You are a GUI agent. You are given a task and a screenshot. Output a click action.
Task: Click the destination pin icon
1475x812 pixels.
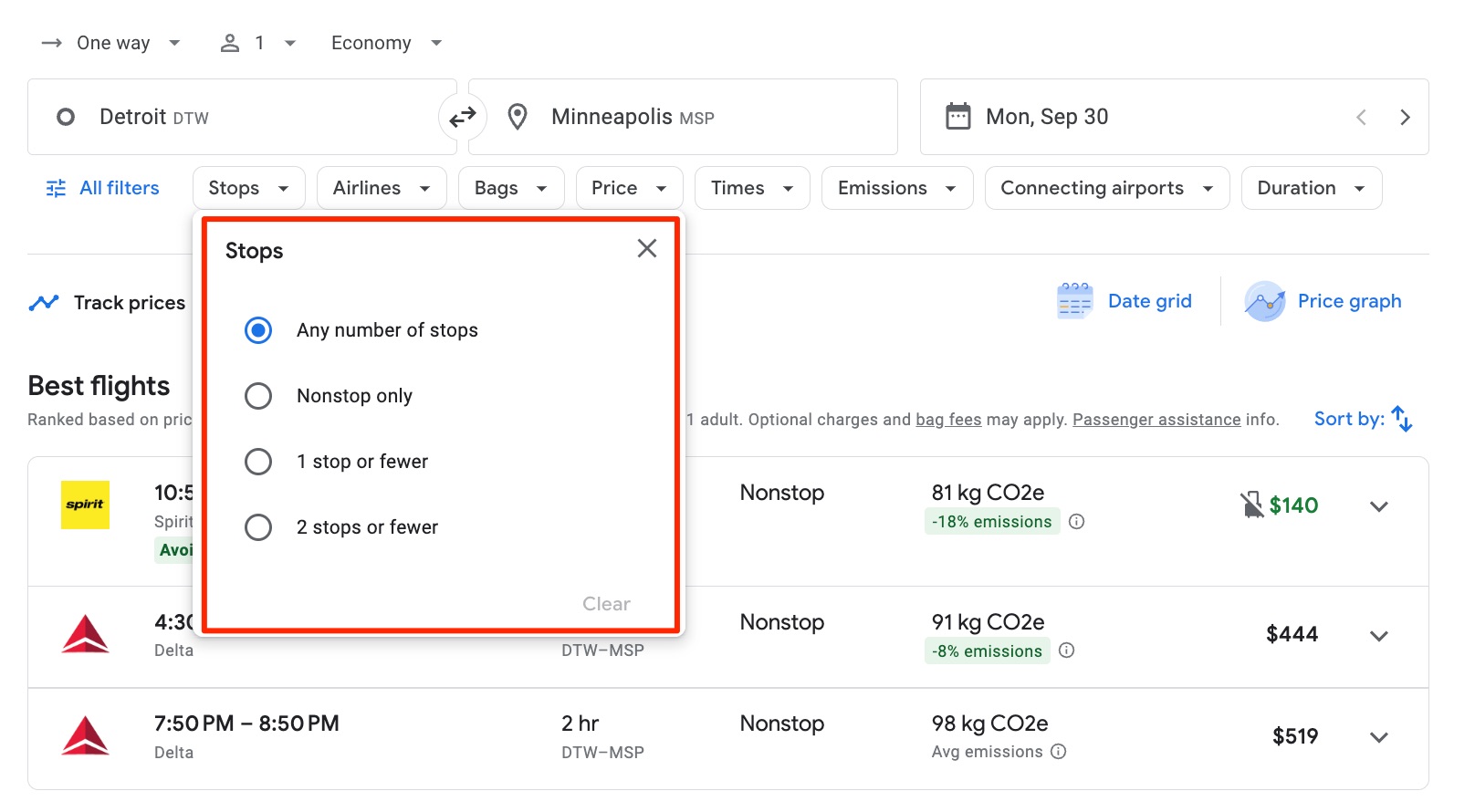[x=518, y=117]
